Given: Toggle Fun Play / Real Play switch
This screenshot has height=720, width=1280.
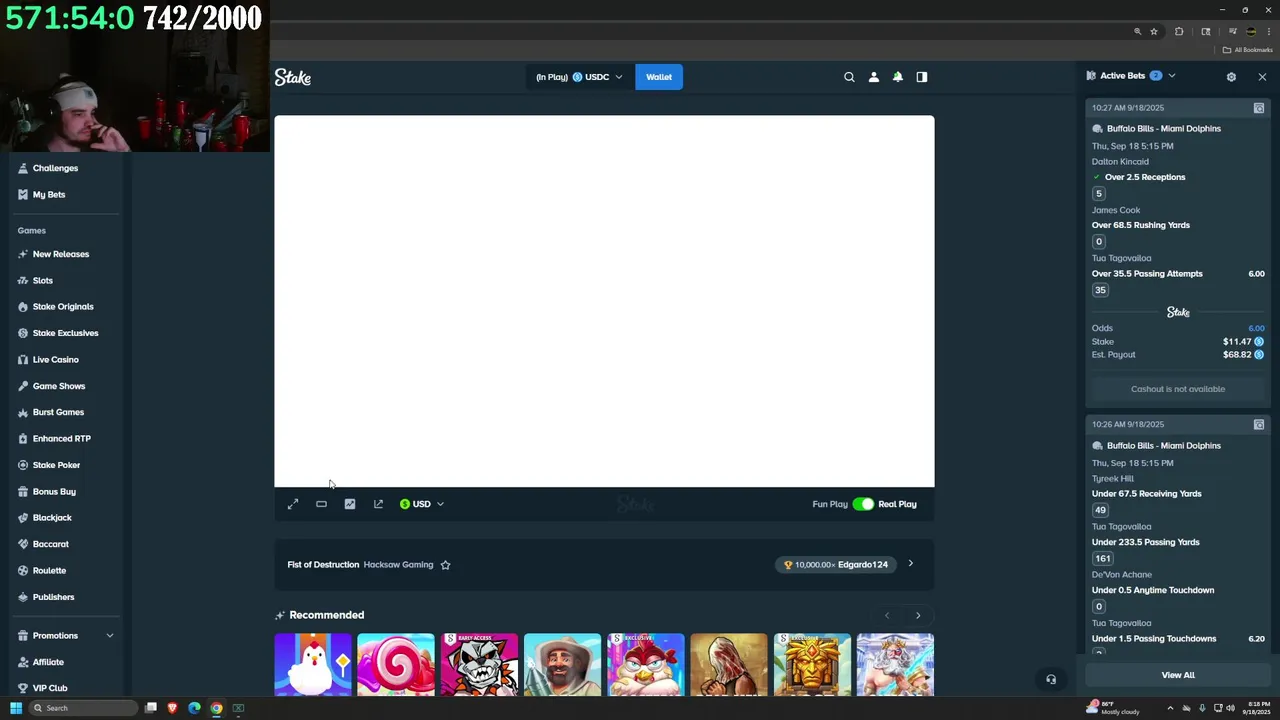Looking at the screenshot, I should 863,504.
